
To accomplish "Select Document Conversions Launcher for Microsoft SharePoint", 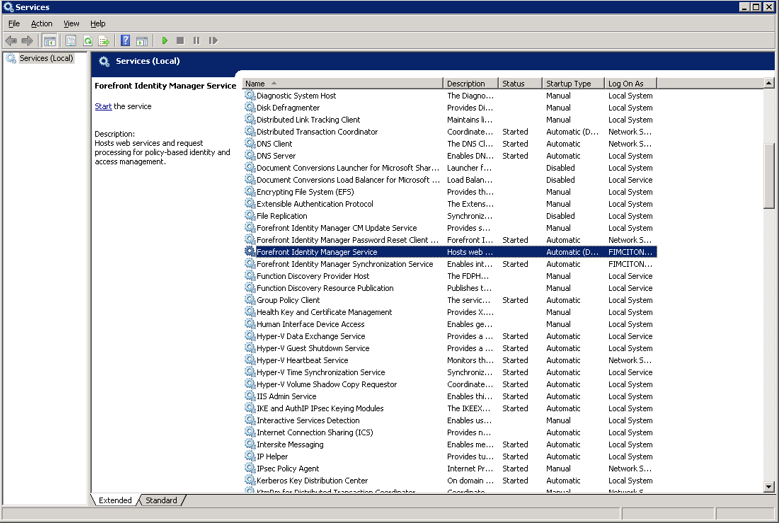I will click(450, 168).
